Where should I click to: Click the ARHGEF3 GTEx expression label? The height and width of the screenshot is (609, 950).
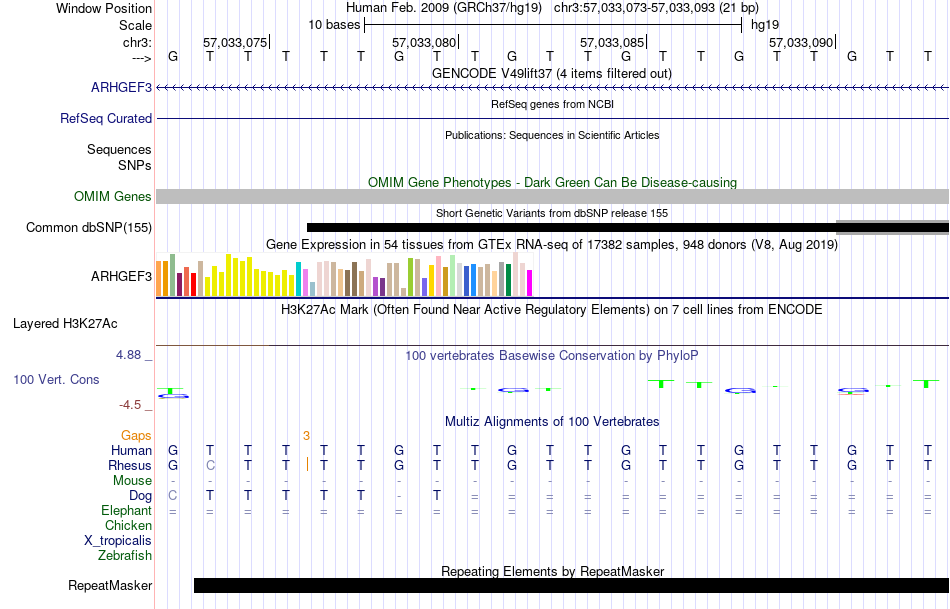[x=121, y=276]
